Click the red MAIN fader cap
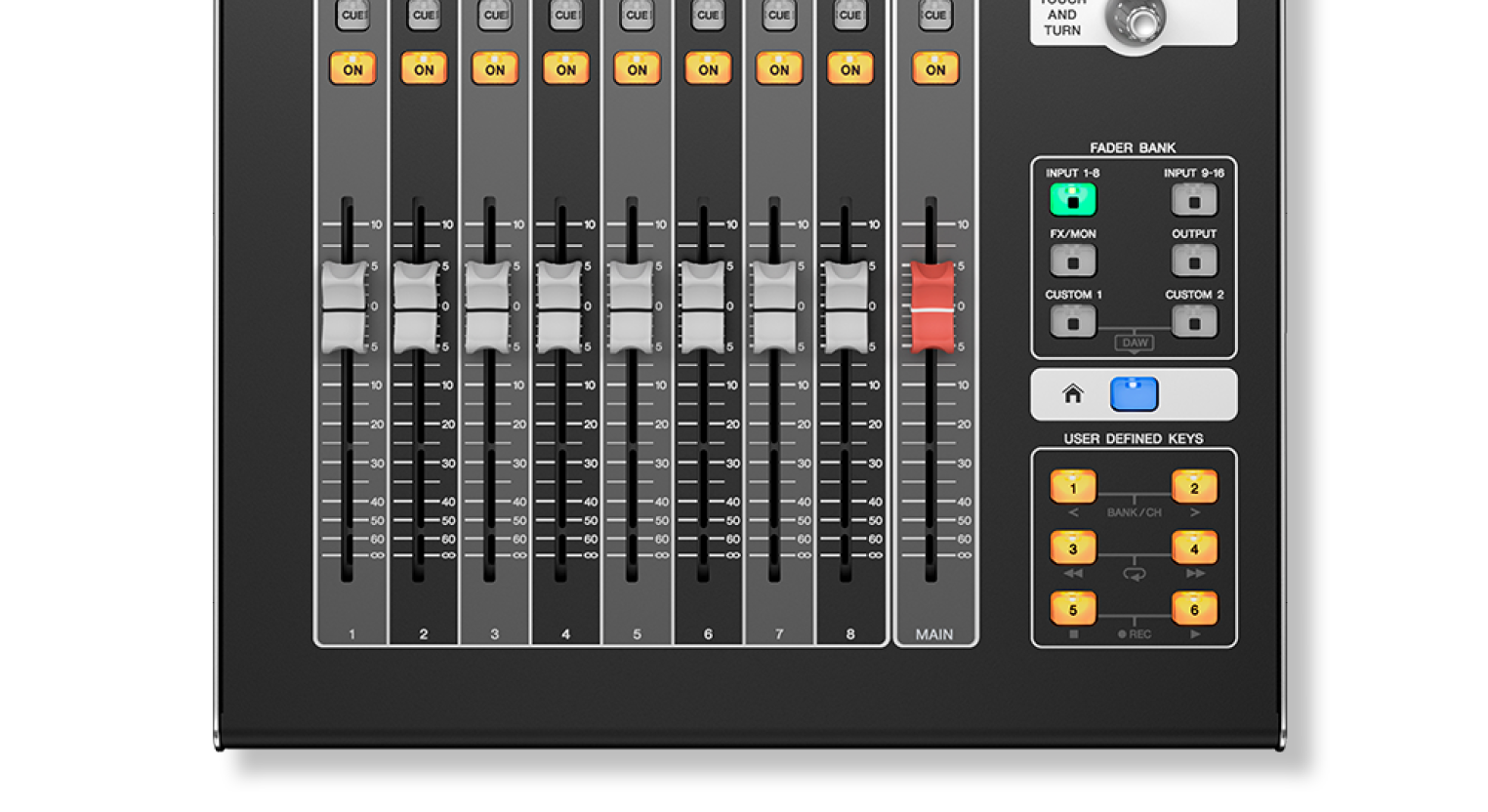1488x812 pixels. click(x=932, y=307)
